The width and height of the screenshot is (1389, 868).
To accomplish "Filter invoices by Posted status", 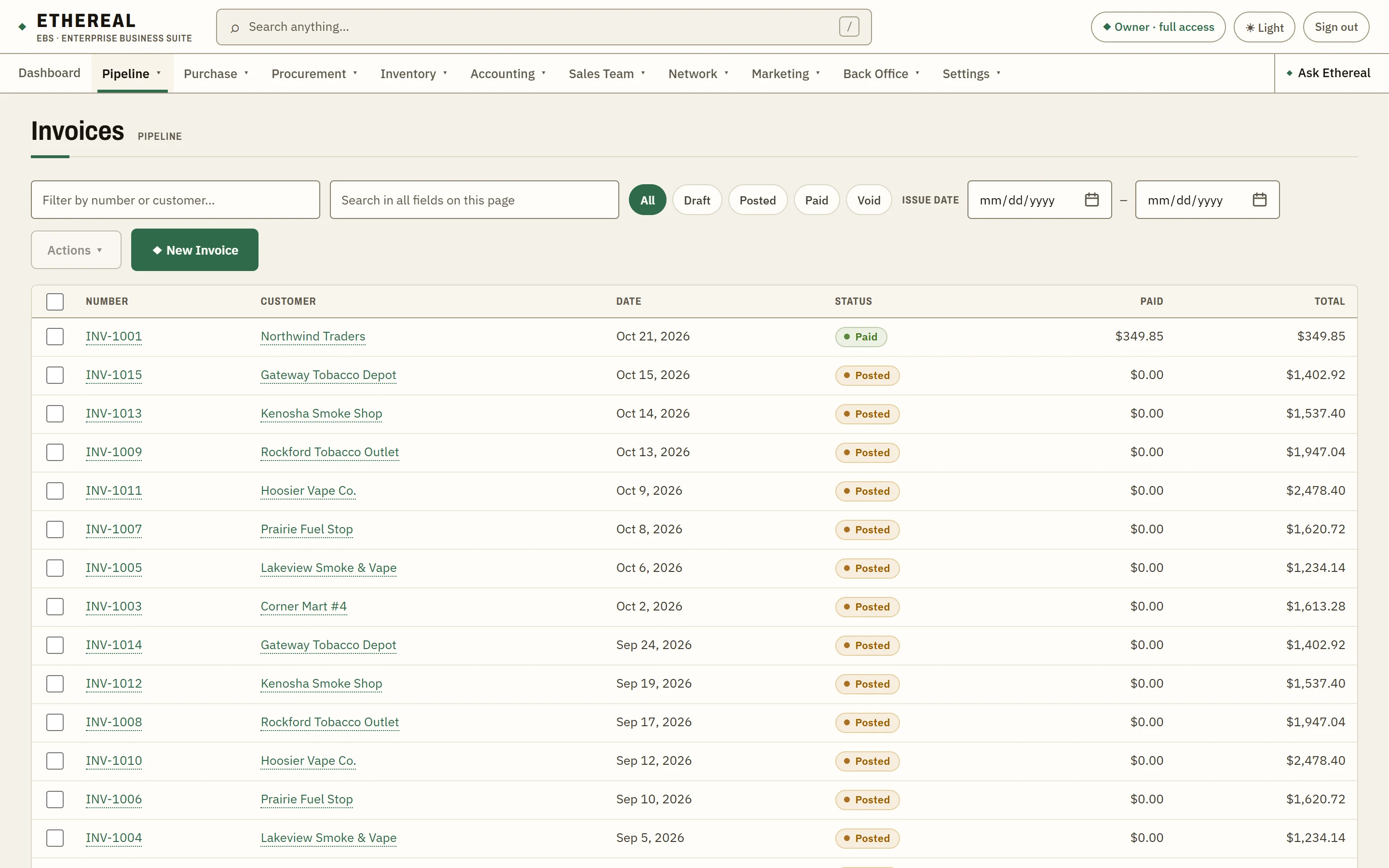I will click(x=758, y=200).
